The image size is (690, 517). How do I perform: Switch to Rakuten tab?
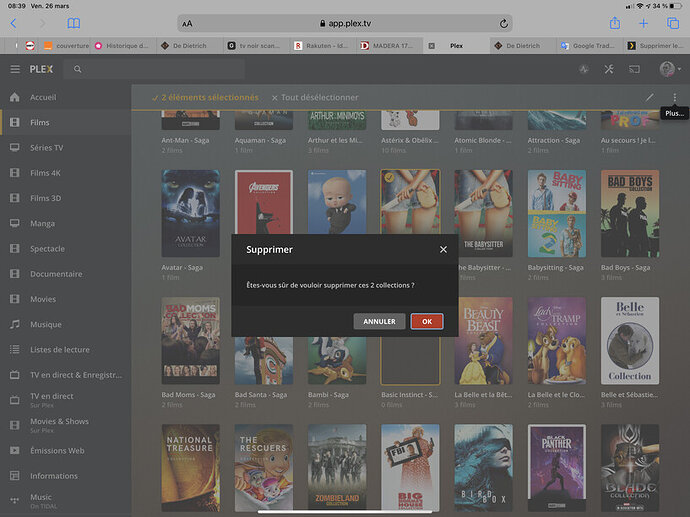(323, 46)
